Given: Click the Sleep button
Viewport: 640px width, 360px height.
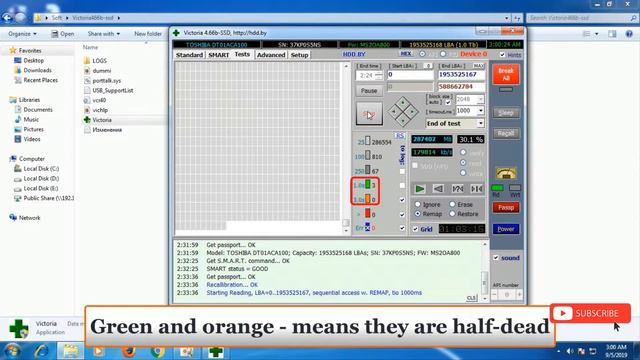Looking at the screenshot, I should [x=506, y=113].
